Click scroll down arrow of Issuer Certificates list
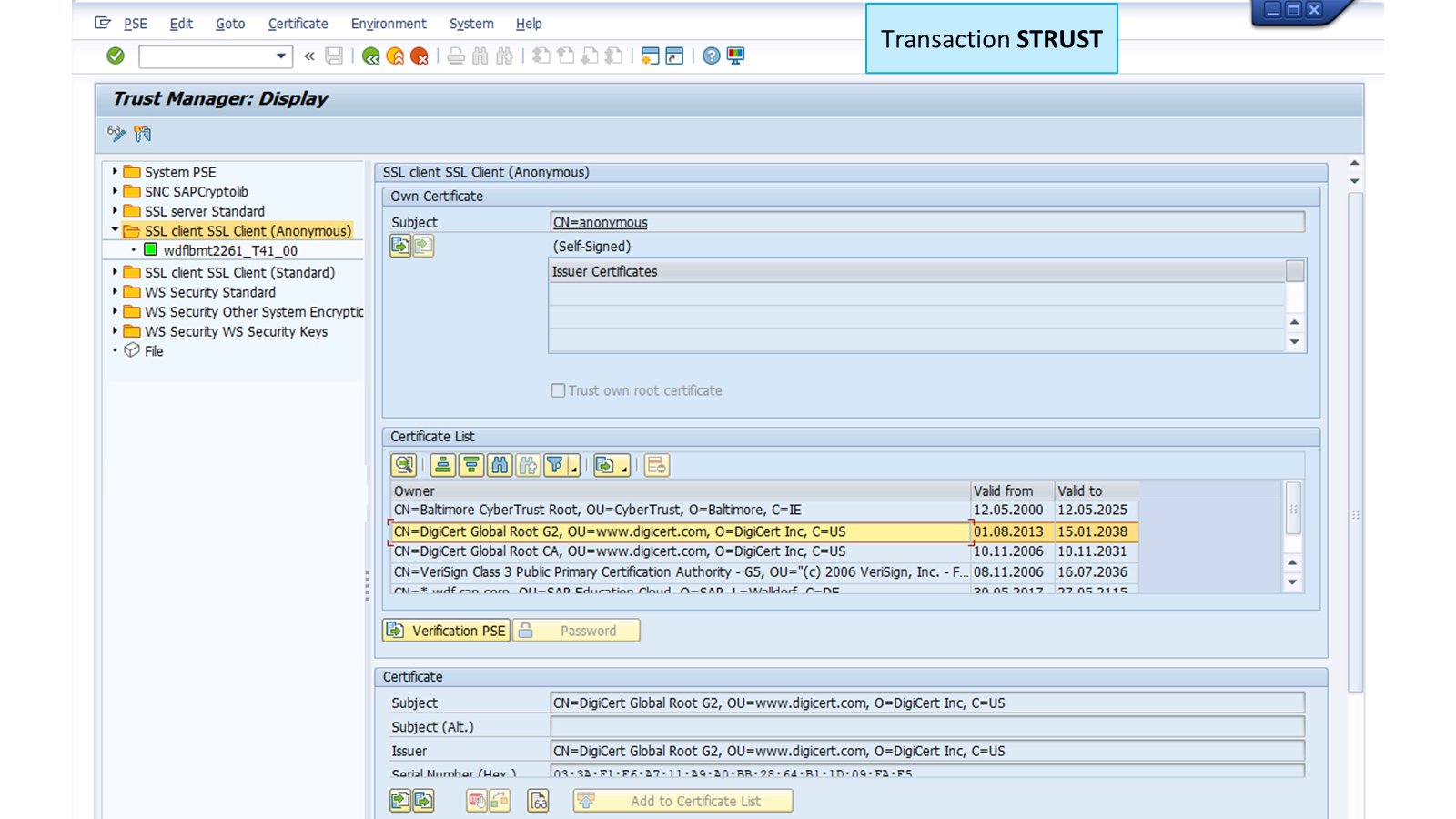This screenshot has width=1456, height=819. click(x=1294, y=342)
